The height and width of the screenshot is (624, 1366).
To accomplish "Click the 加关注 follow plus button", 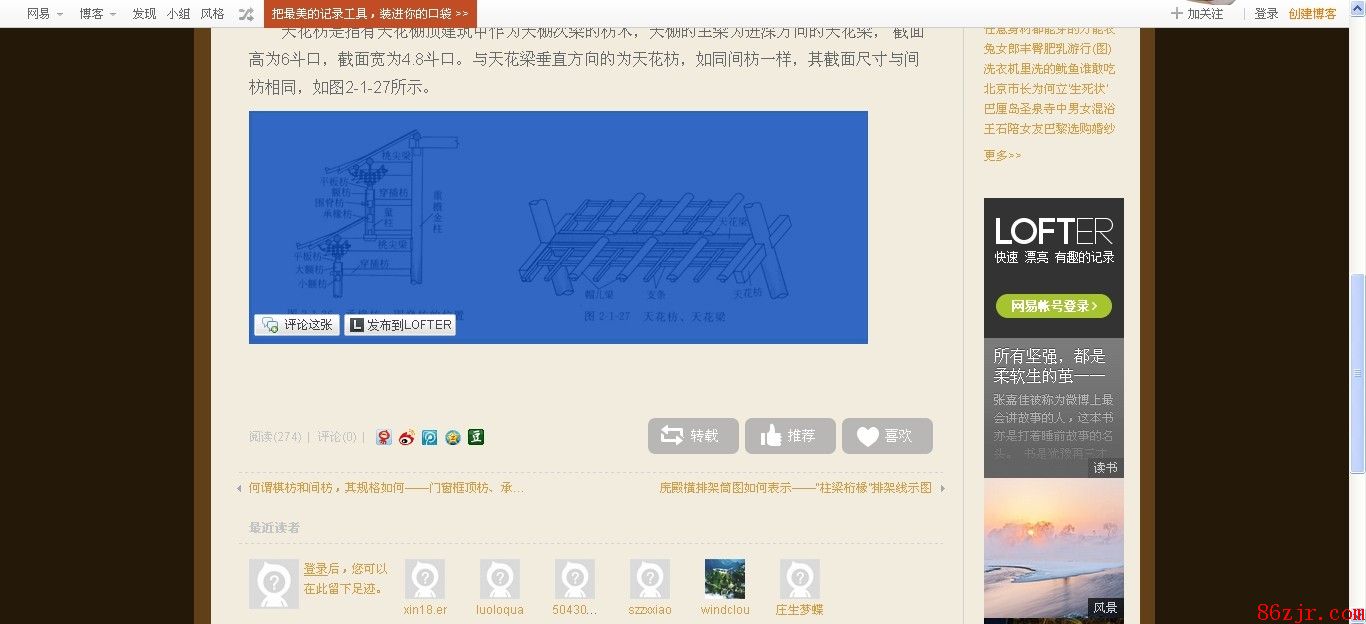I will pos(1197,14).
